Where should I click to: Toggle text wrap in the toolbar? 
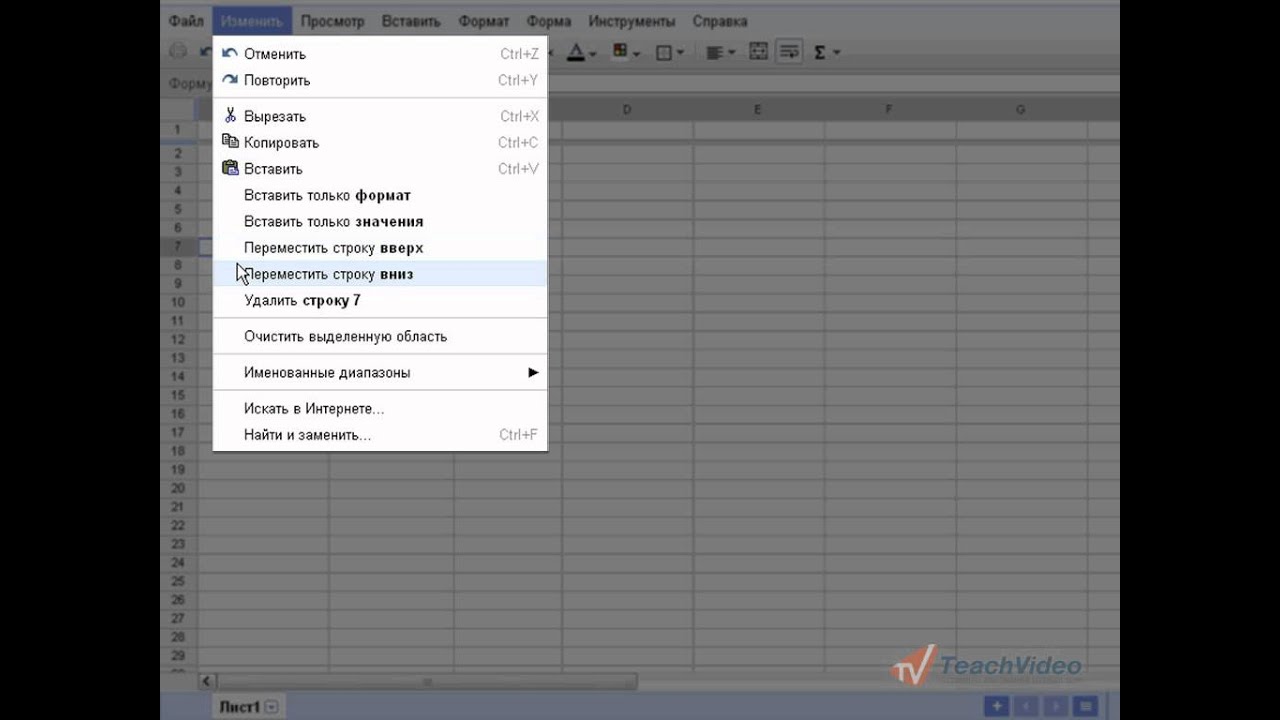point(789,51)
